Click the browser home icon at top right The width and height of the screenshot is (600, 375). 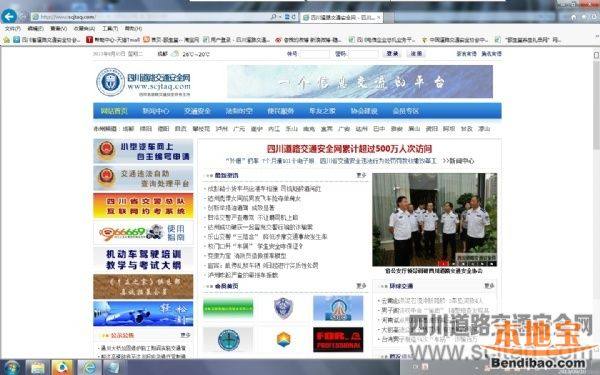573,17
